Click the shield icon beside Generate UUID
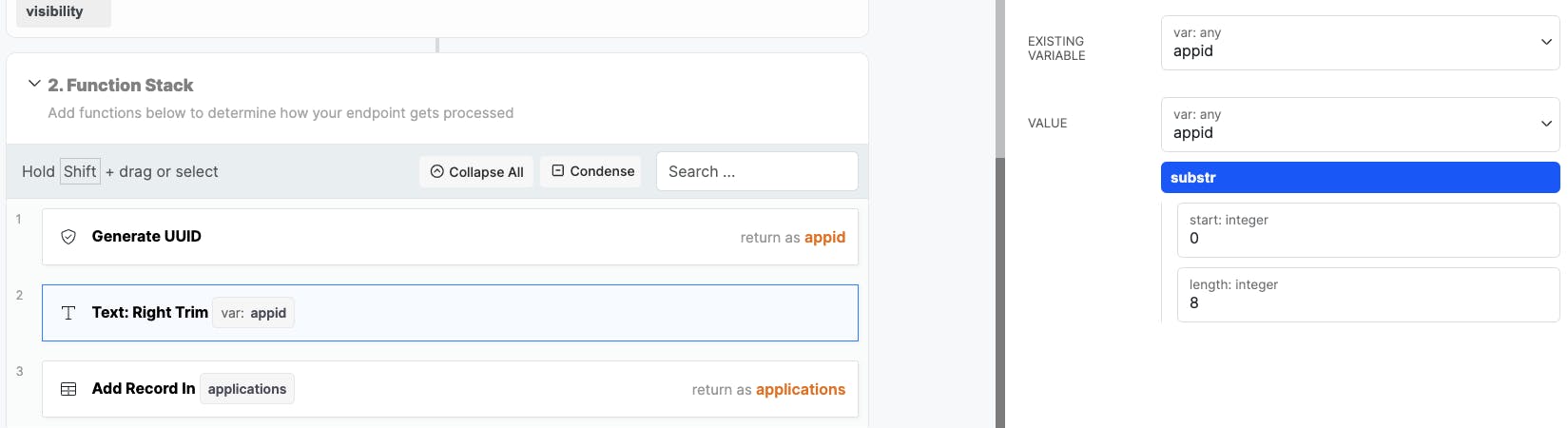 [x=68, y=237]
